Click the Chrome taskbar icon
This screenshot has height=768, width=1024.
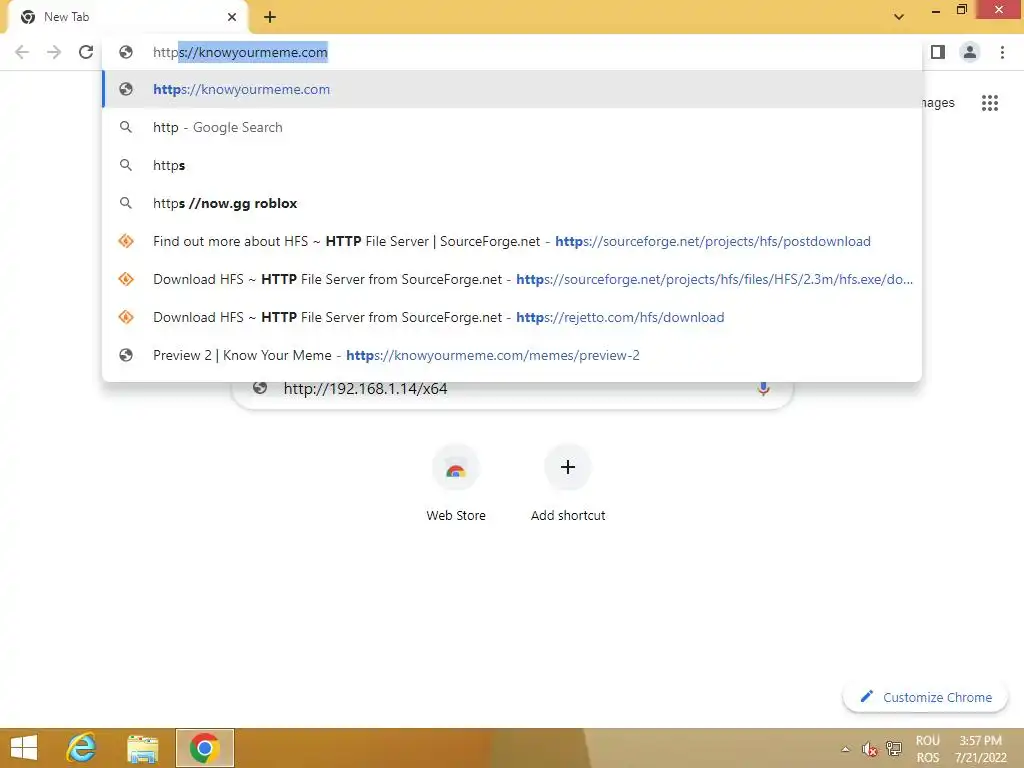pyautogui.click(x=204, y=748)
